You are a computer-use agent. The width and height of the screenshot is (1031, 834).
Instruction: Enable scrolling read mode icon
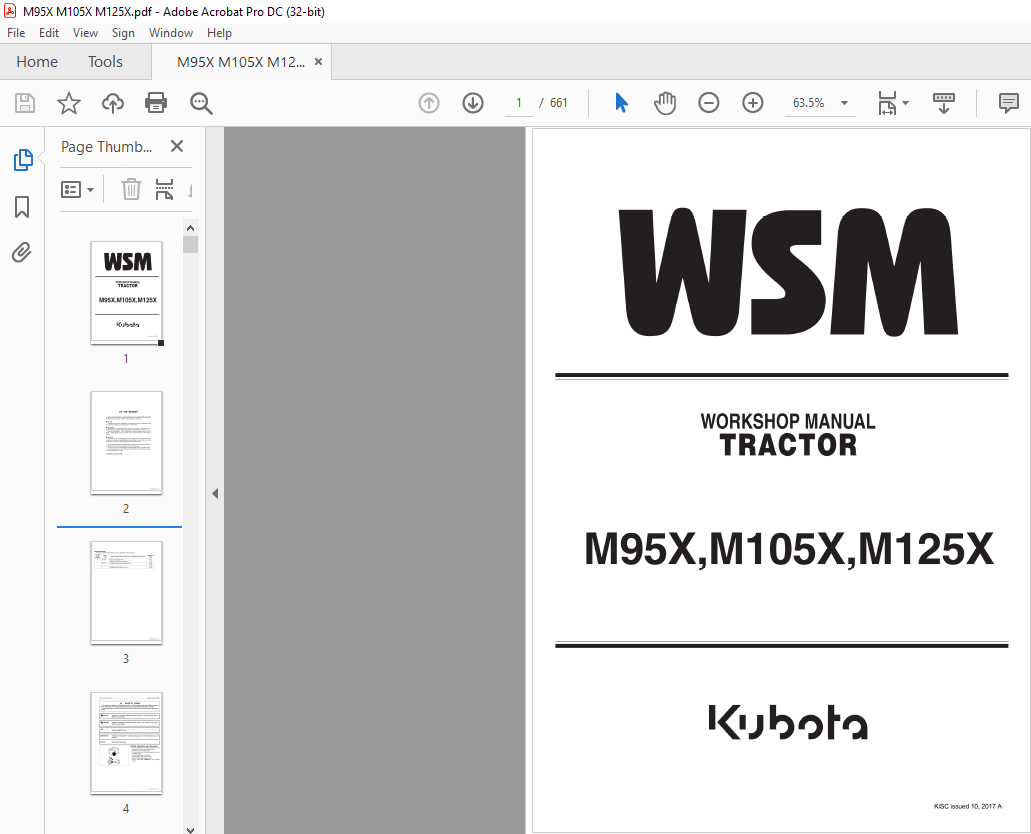click(944, 103)
